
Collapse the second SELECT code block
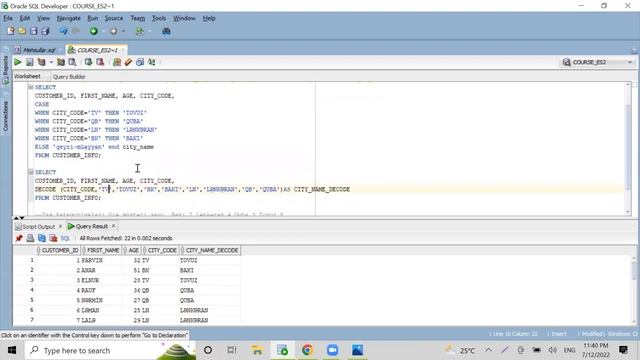coord(31,172)
